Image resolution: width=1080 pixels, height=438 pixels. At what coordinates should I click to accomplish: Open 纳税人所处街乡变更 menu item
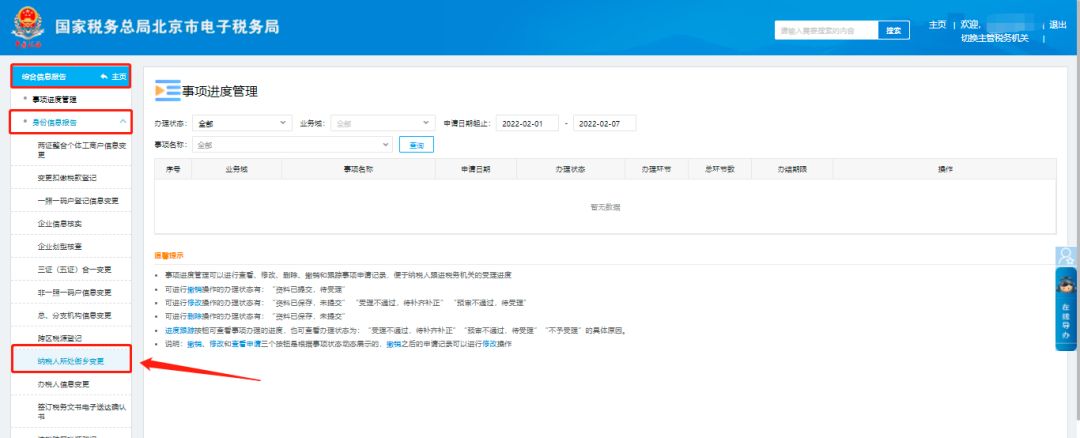pos(71,361)
